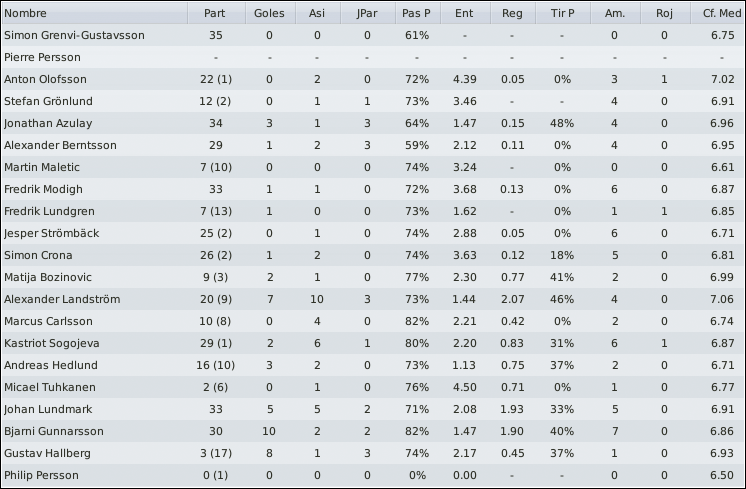This screenshot has height=489, width=746.
Task: Sort by Am. column header
Action: tap(615, 13)
